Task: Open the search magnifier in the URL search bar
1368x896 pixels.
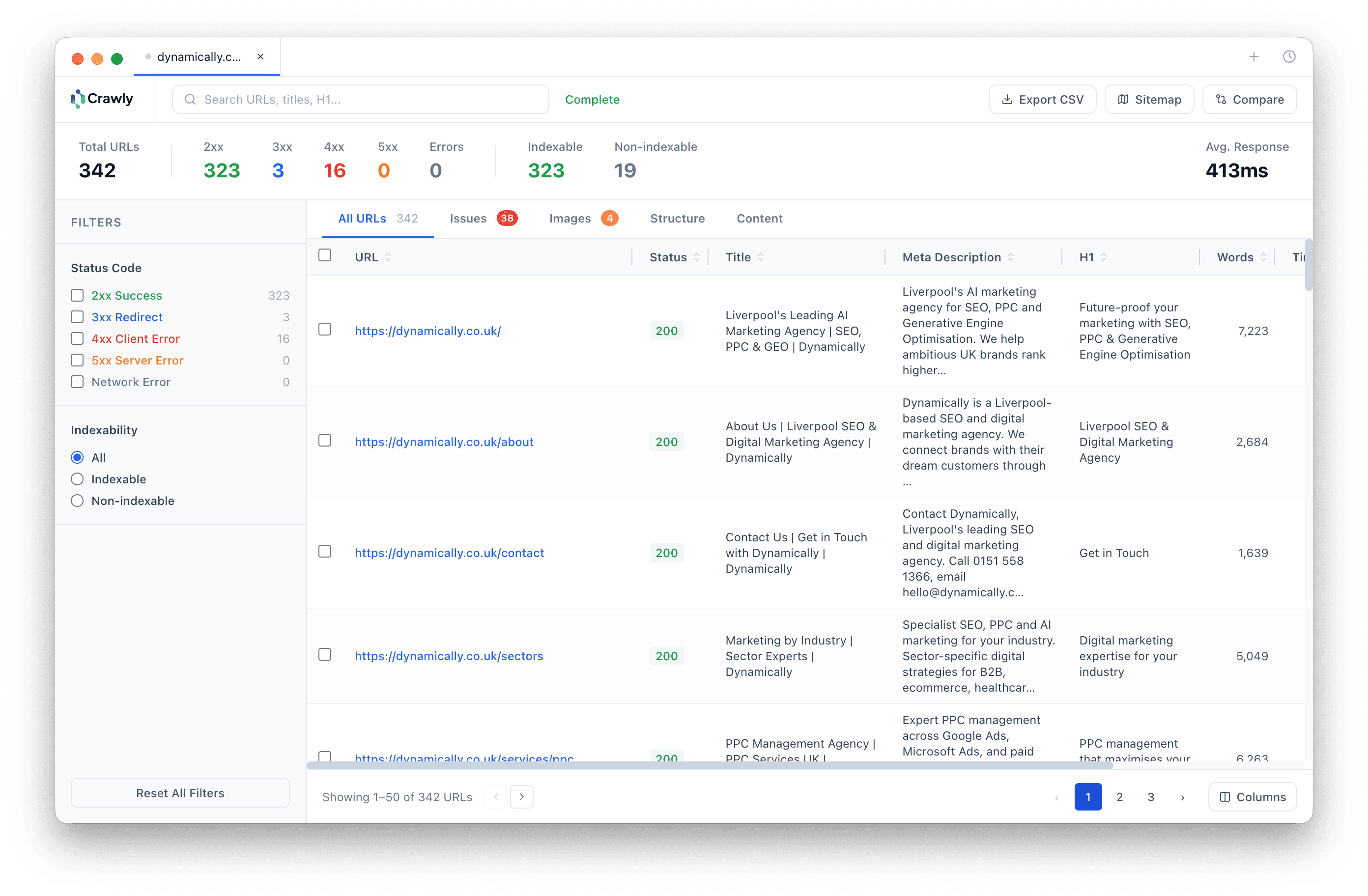Action: (190, 99)
